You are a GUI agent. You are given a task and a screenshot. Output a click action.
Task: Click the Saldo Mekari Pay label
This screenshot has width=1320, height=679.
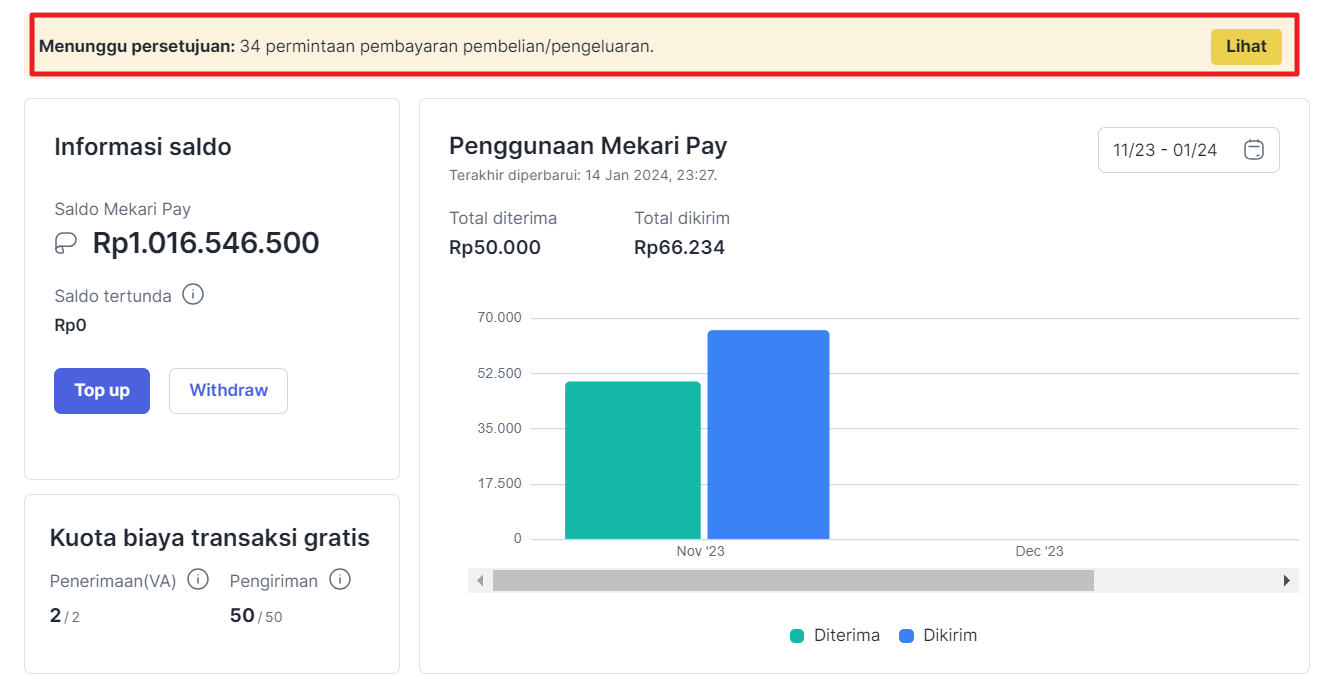122,209
